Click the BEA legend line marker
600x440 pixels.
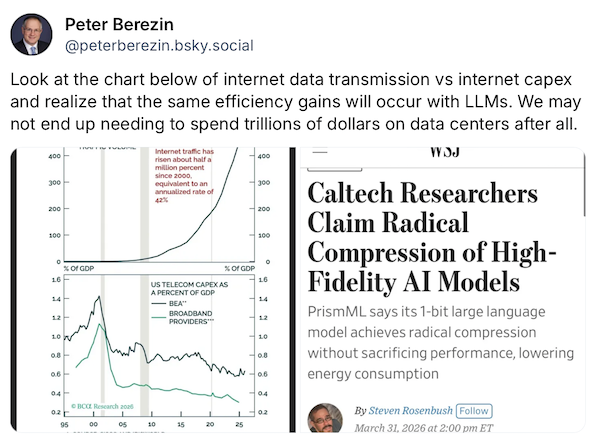tap(158, 304)
